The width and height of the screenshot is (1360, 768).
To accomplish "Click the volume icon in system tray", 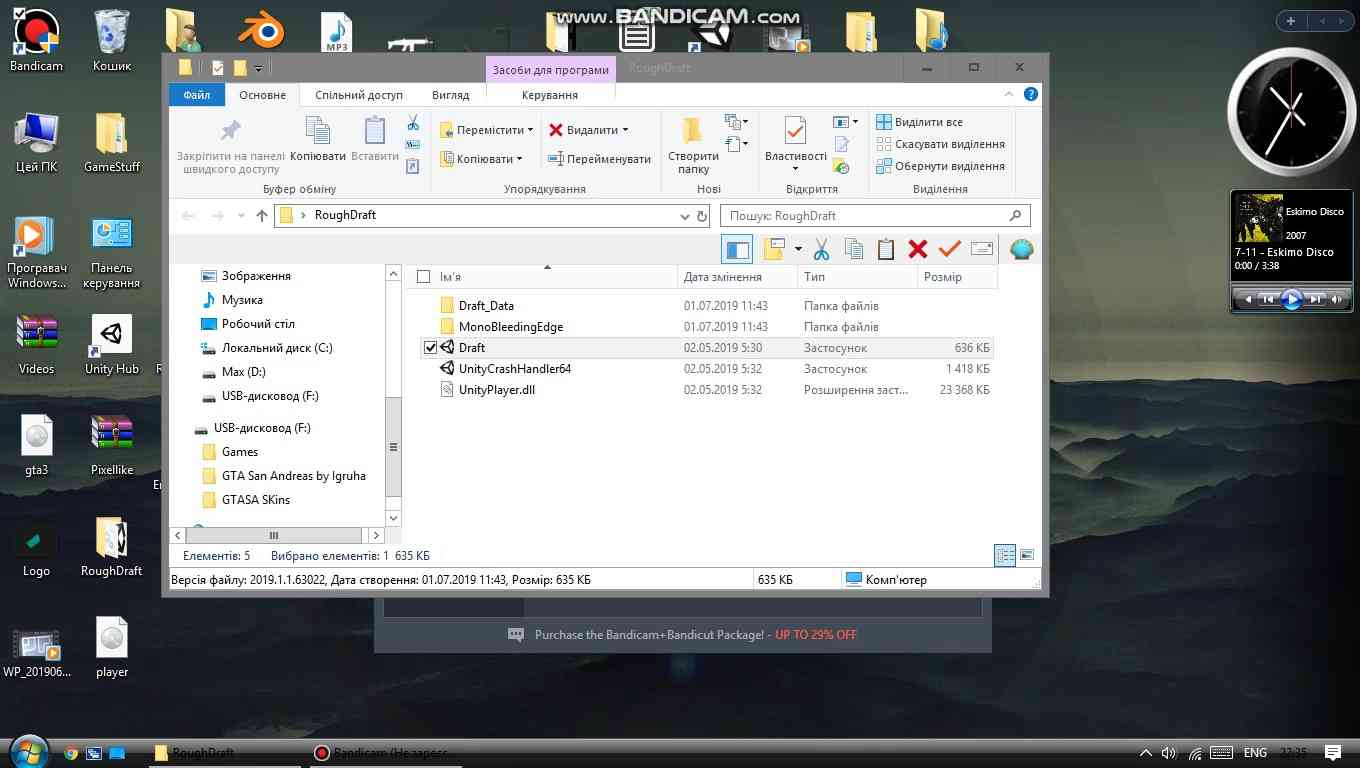I will tap(1169, 753).
